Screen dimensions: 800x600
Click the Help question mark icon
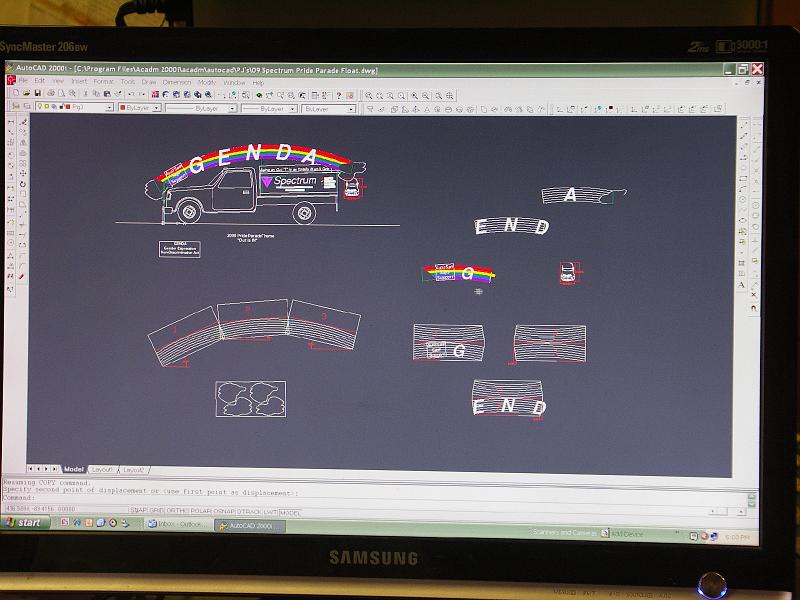tap(339, 95)
